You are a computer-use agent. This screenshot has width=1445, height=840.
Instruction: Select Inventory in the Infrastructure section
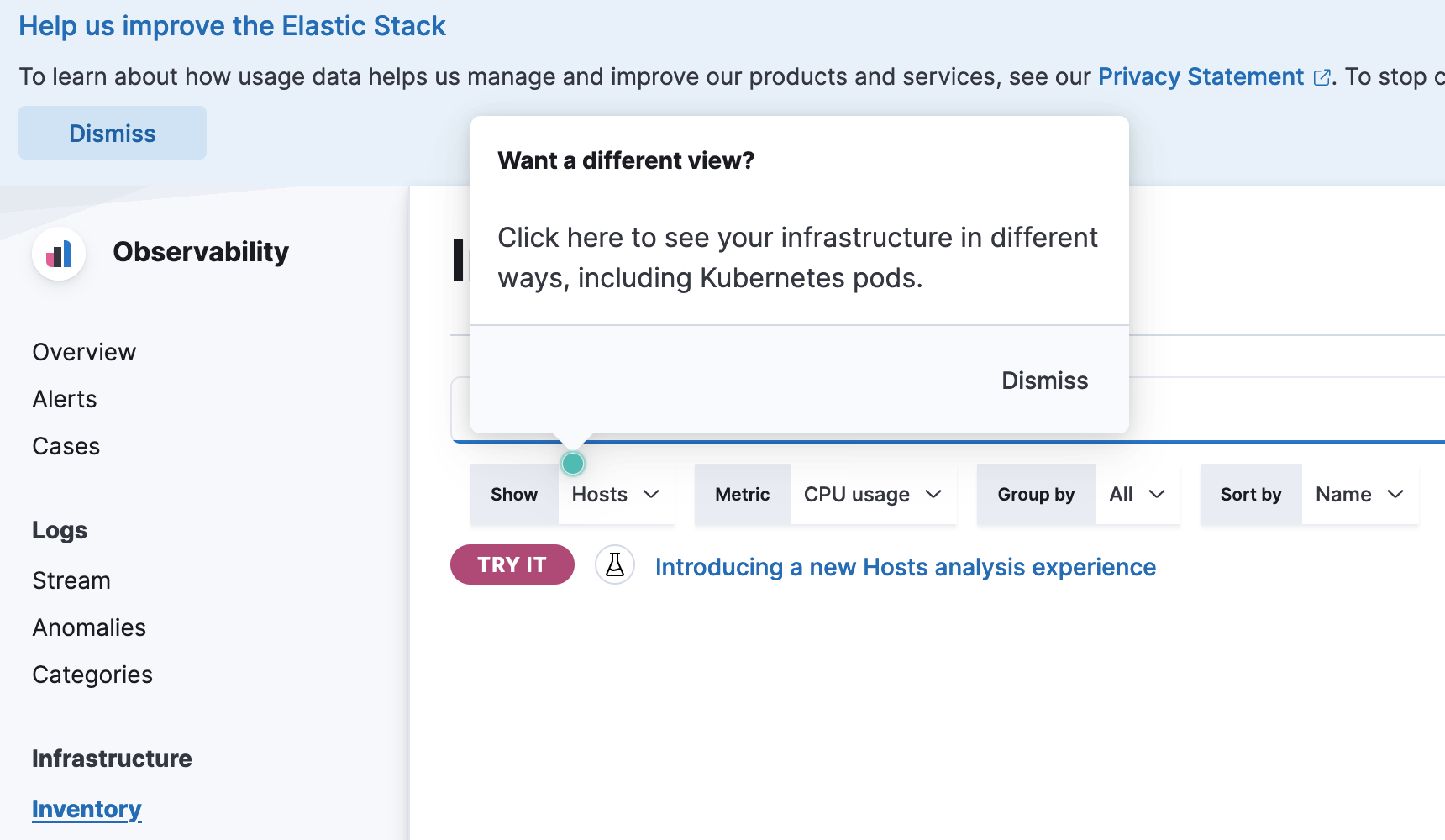(x=87, y=808)
